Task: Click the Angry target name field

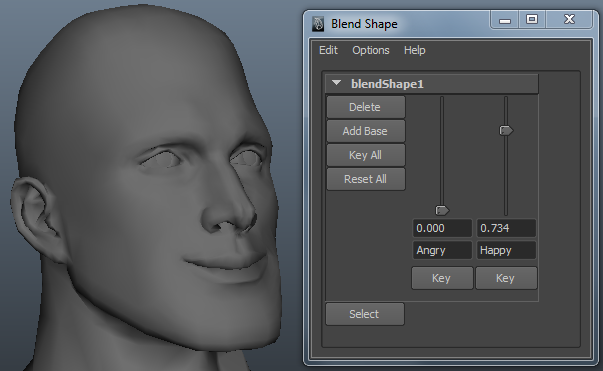Action: (442, 250)
